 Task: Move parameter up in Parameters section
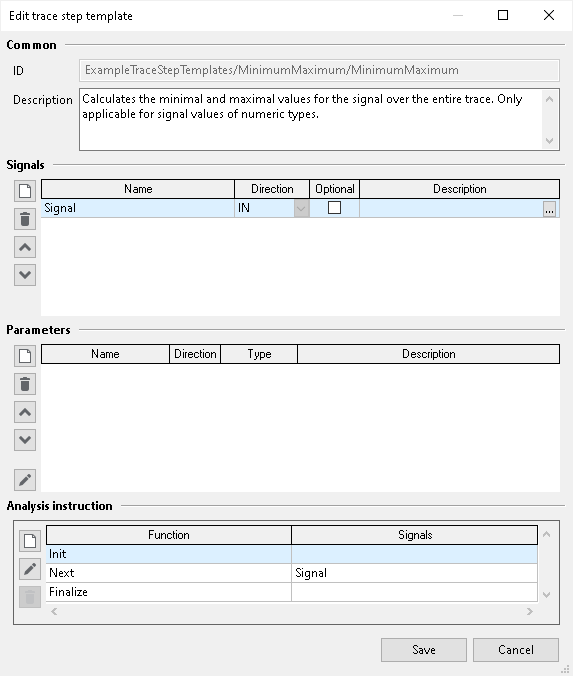click(x=25, y=412)
